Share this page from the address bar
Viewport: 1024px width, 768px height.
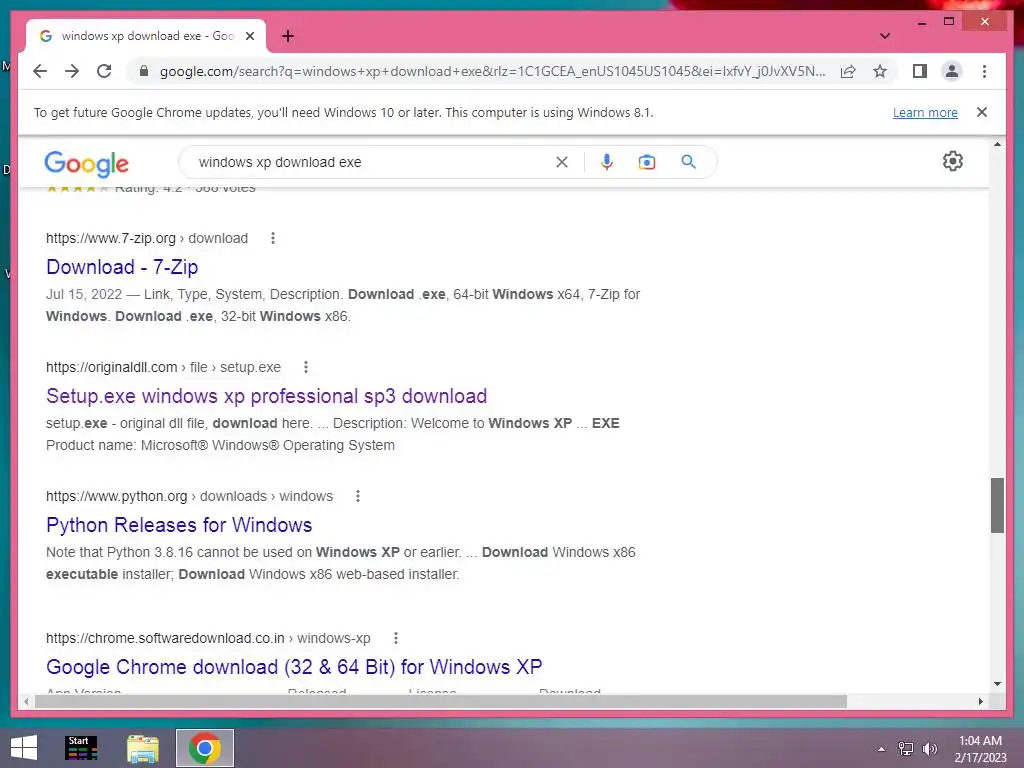848,71
